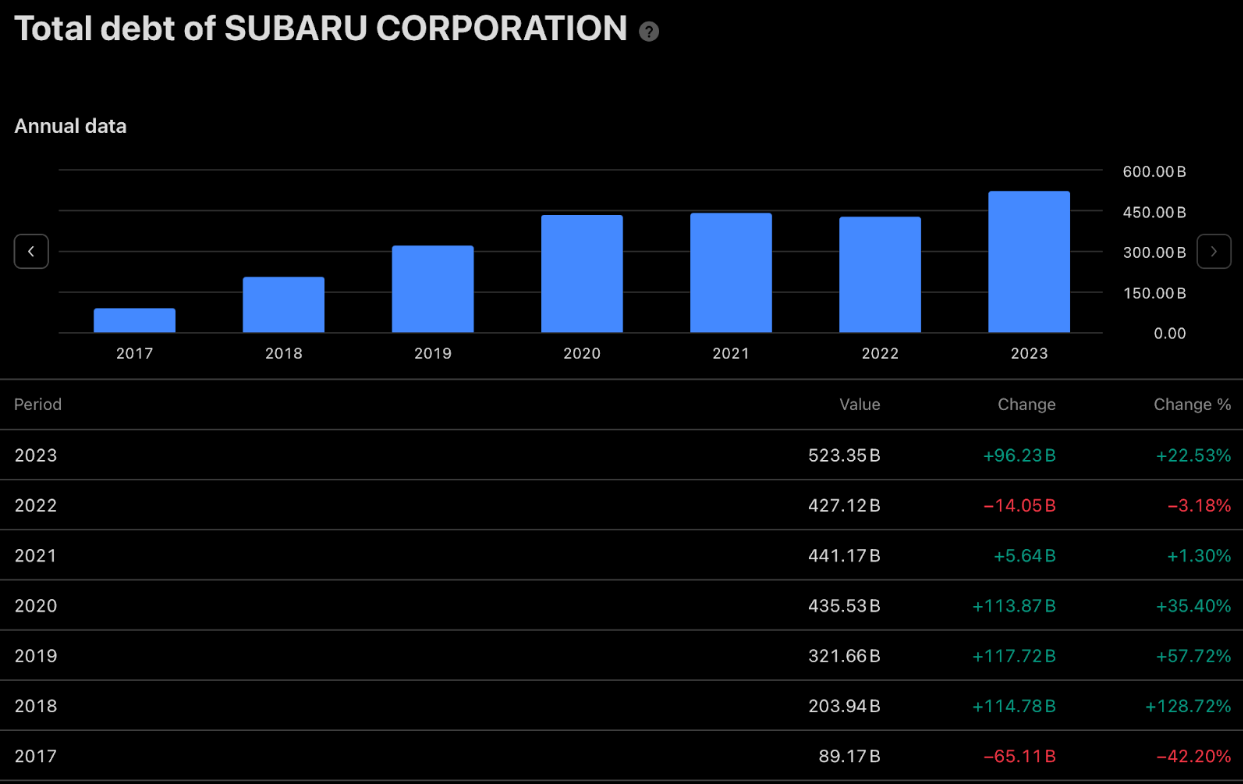Click the value 435.53B
Viewport: 1243px width, 784px height.
(844, 606)
